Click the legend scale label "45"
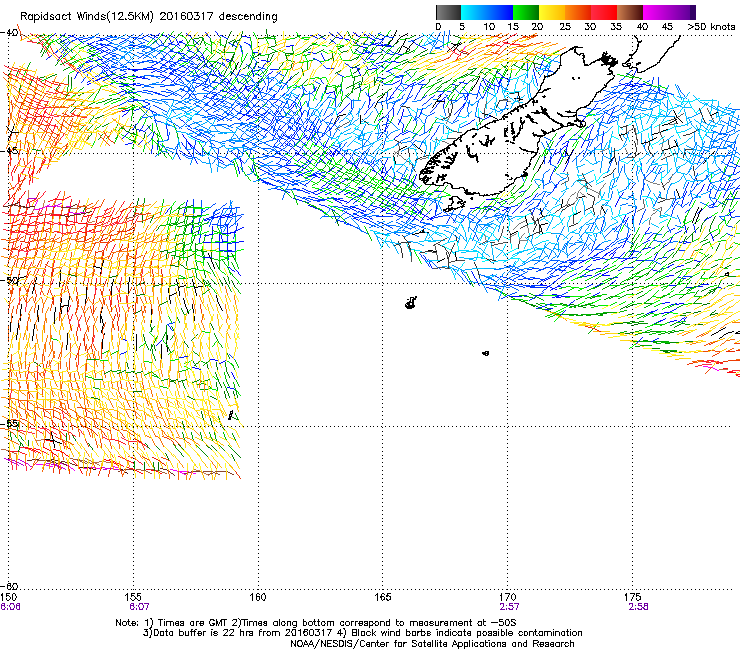Image resolution: width=740 pixels, height=650 pixels. pyautogui.click(x=667, y=27)
